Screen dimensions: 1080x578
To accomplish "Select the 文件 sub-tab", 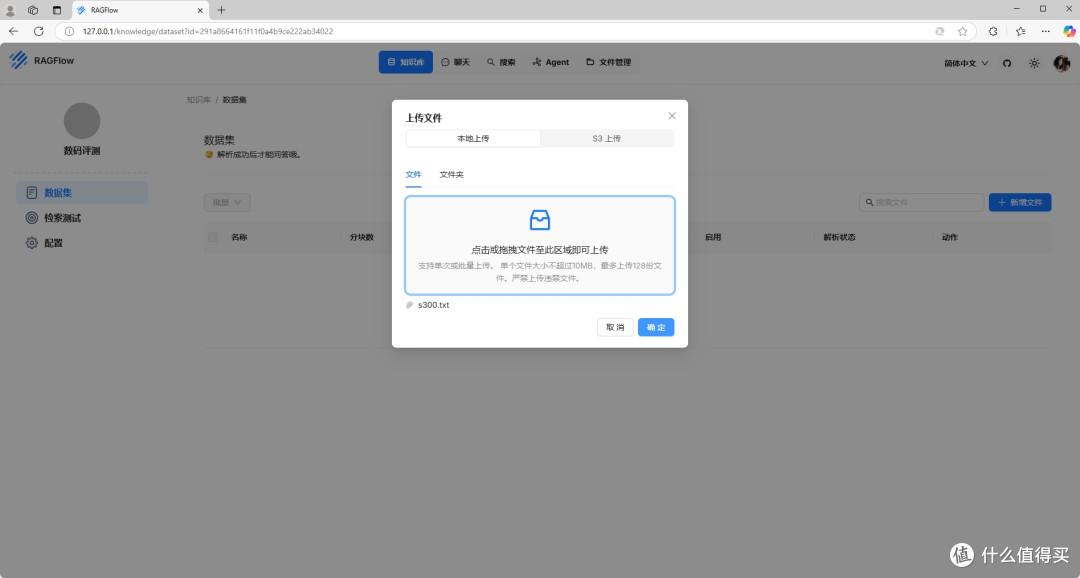I will [x=413, y=174].
